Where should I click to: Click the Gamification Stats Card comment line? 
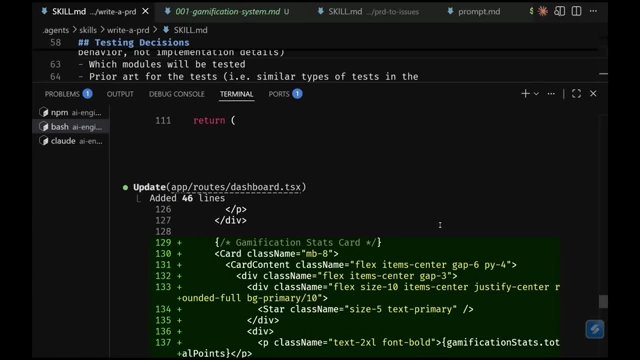point(298,242)
